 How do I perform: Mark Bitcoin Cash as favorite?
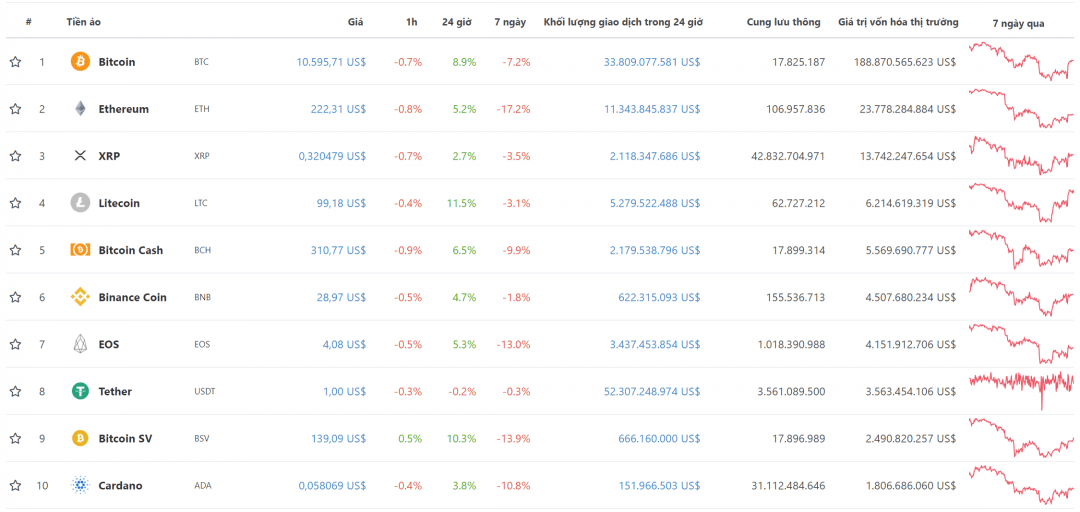[x=15, y=250]
